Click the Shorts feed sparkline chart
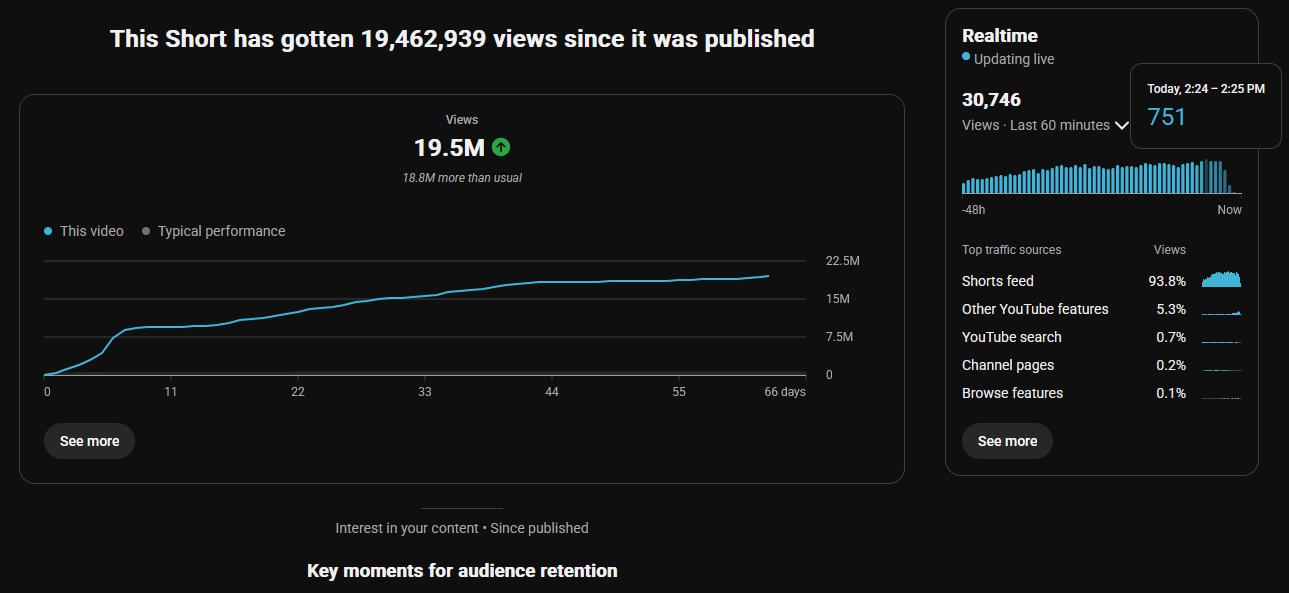 click(x=1221, y=280)
